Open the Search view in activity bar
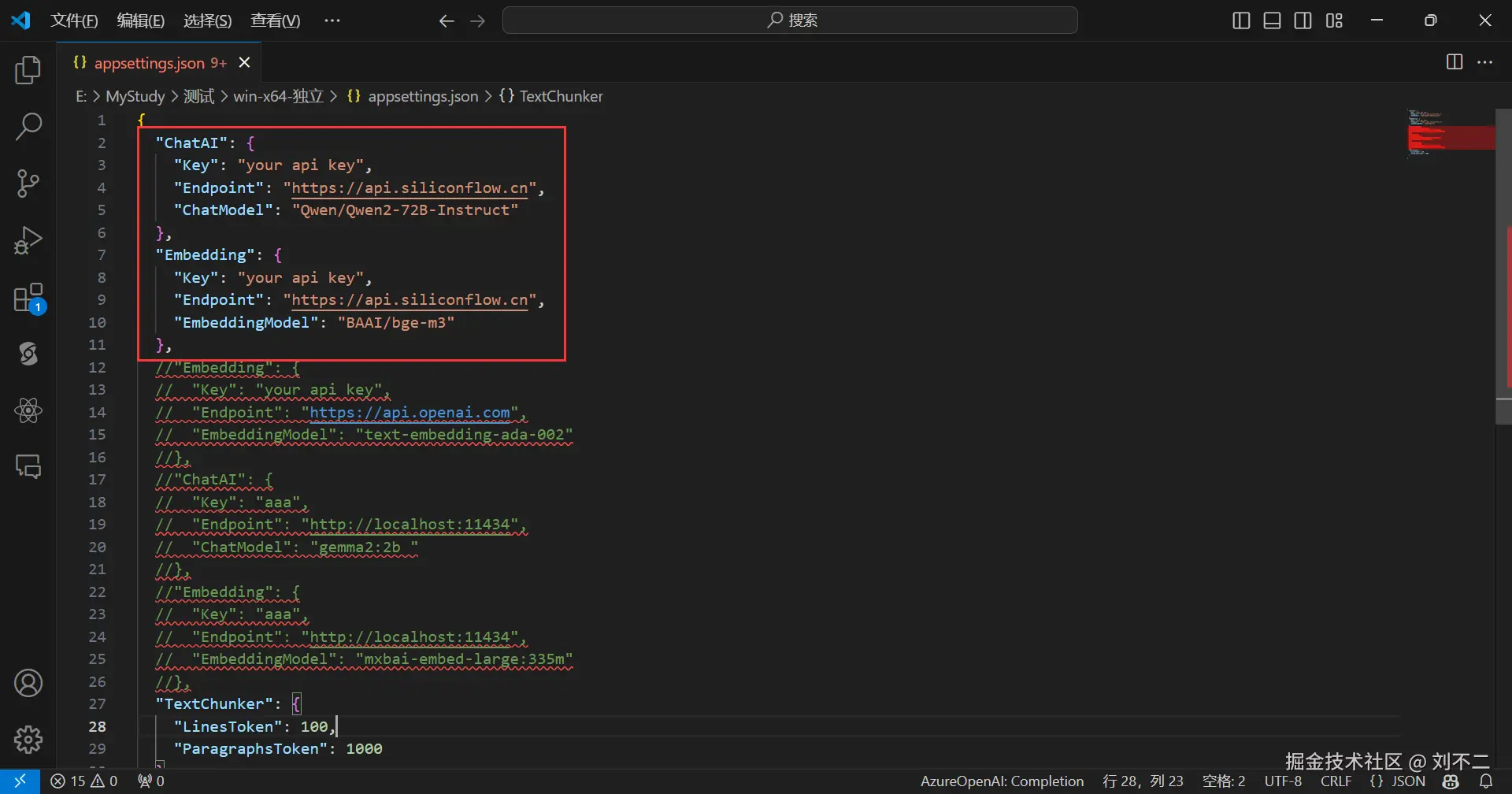The width and height of the screenshot is (1512, 794). (x=28, y=127)
